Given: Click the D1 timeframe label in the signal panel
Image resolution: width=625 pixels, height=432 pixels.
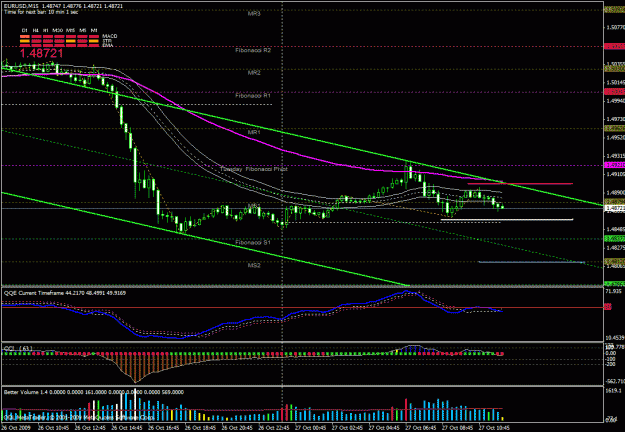Looking at the screenshot, I should (x=25, y=30).
